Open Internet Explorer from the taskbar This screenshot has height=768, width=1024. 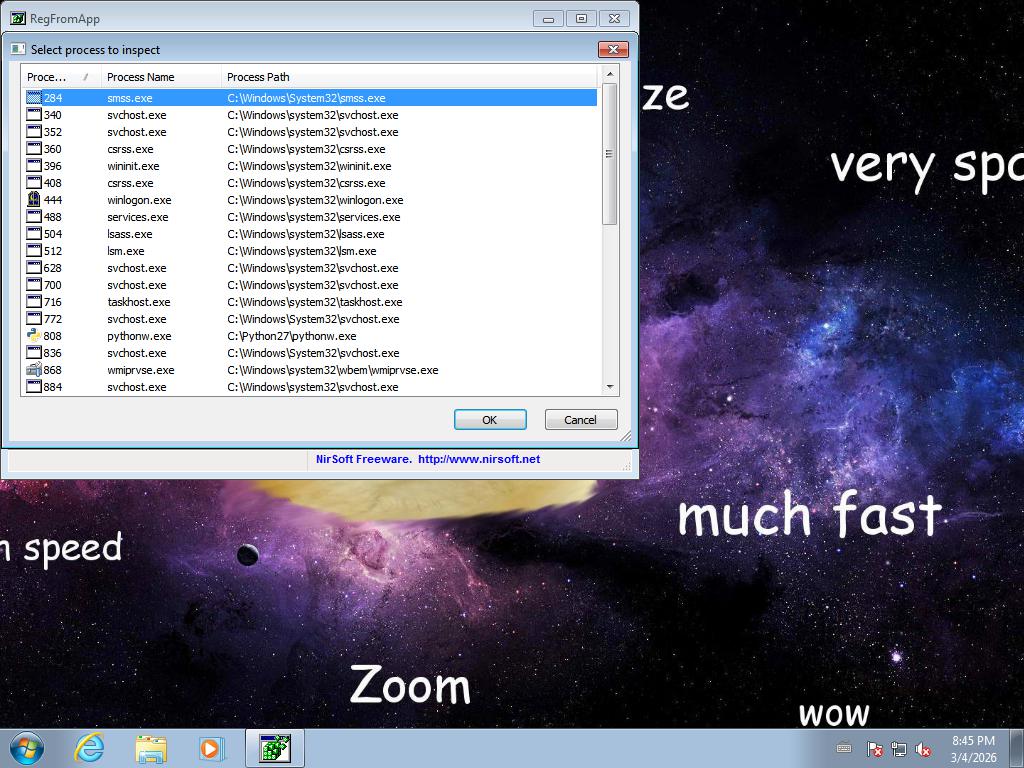pyautogui.click(x=90, y=748)
